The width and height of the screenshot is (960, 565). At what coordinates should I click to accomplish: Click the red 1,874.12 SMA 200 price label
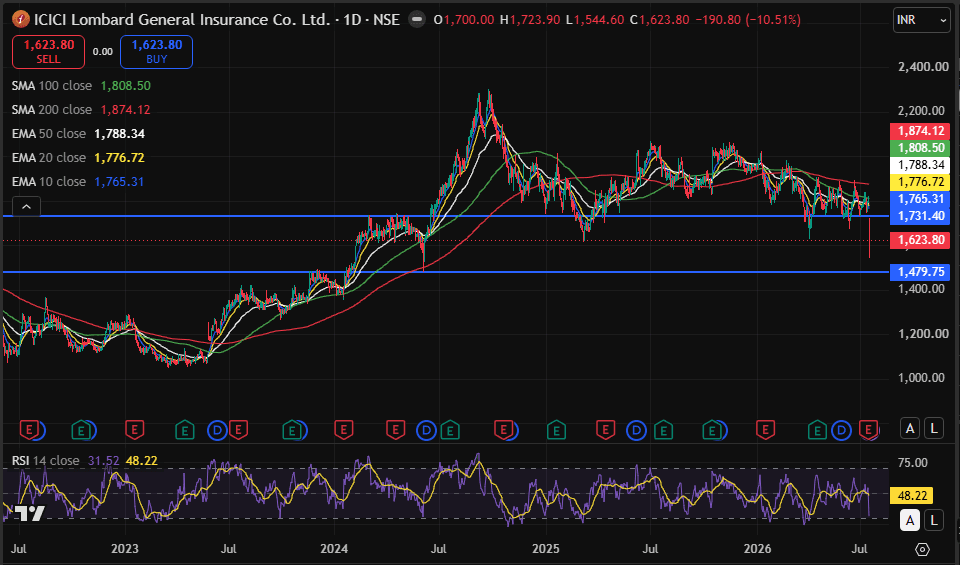pos(920,130)
